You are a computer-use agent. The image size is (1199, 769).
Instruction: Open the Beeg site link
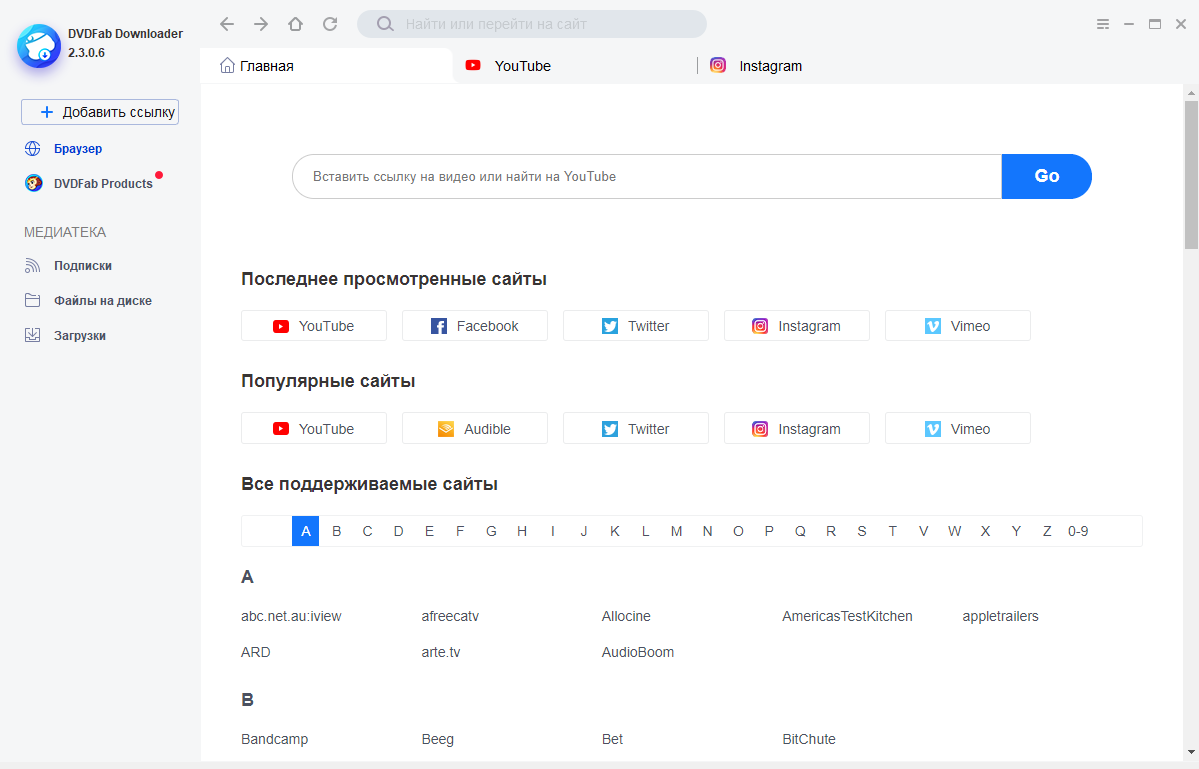[437, 739]
